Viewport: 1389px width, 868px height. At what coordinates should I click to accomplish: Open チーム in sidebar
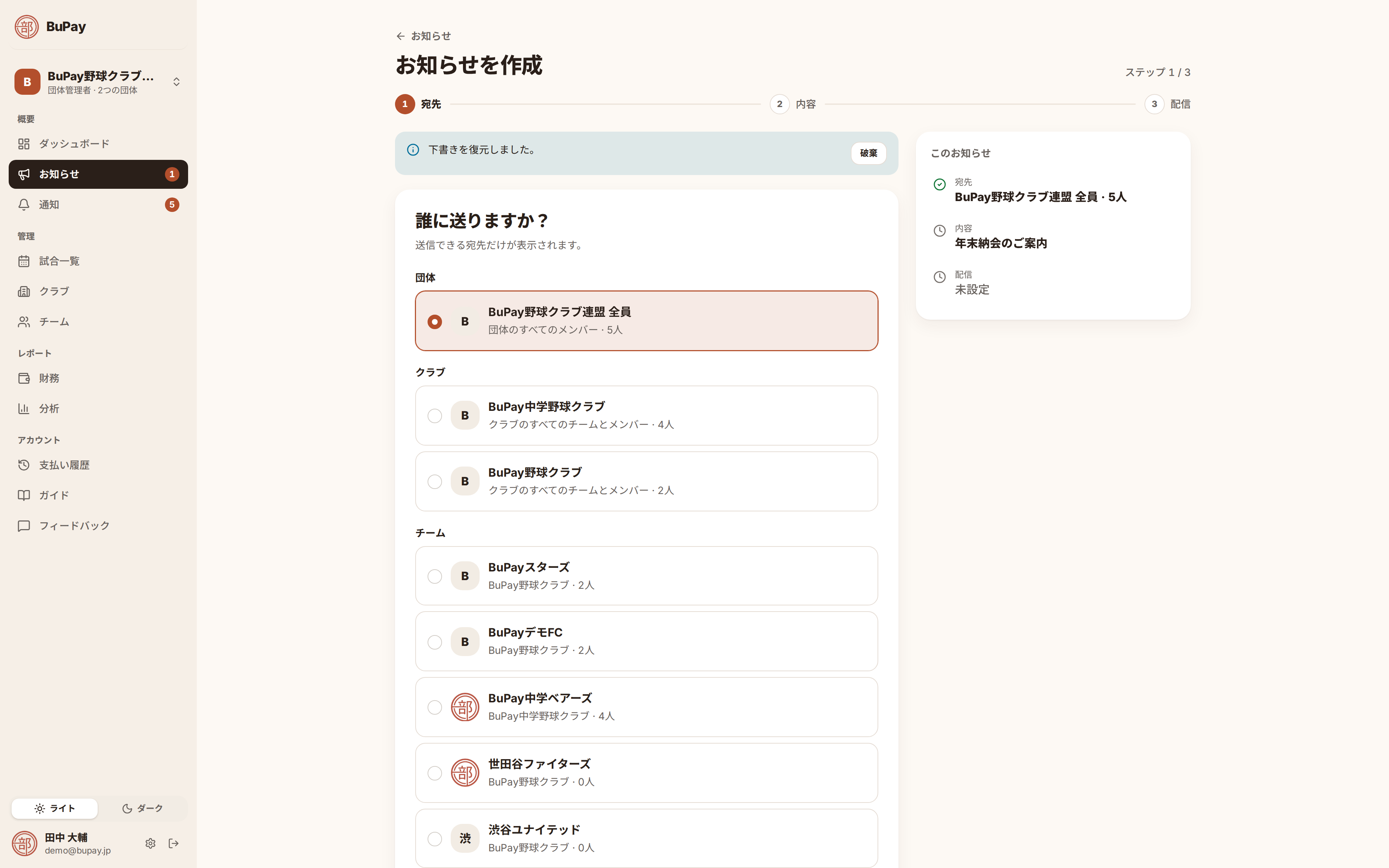pos(98,322)
